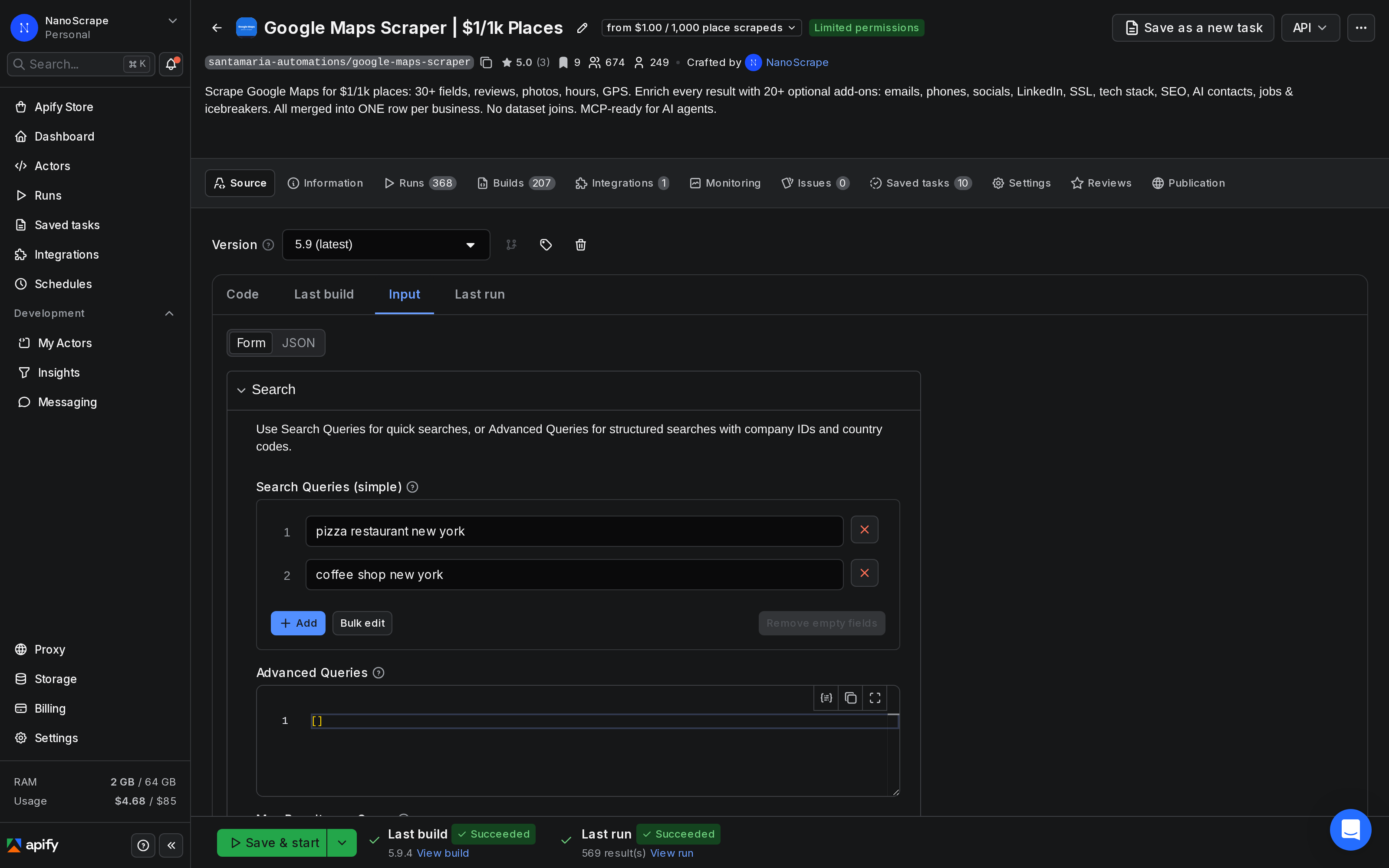Image resolution: width=1389 pixels, height=868 pixels.
Task: Copy the actor path santamaria-automations/google-maps-scraper
Action: (486, 62)
